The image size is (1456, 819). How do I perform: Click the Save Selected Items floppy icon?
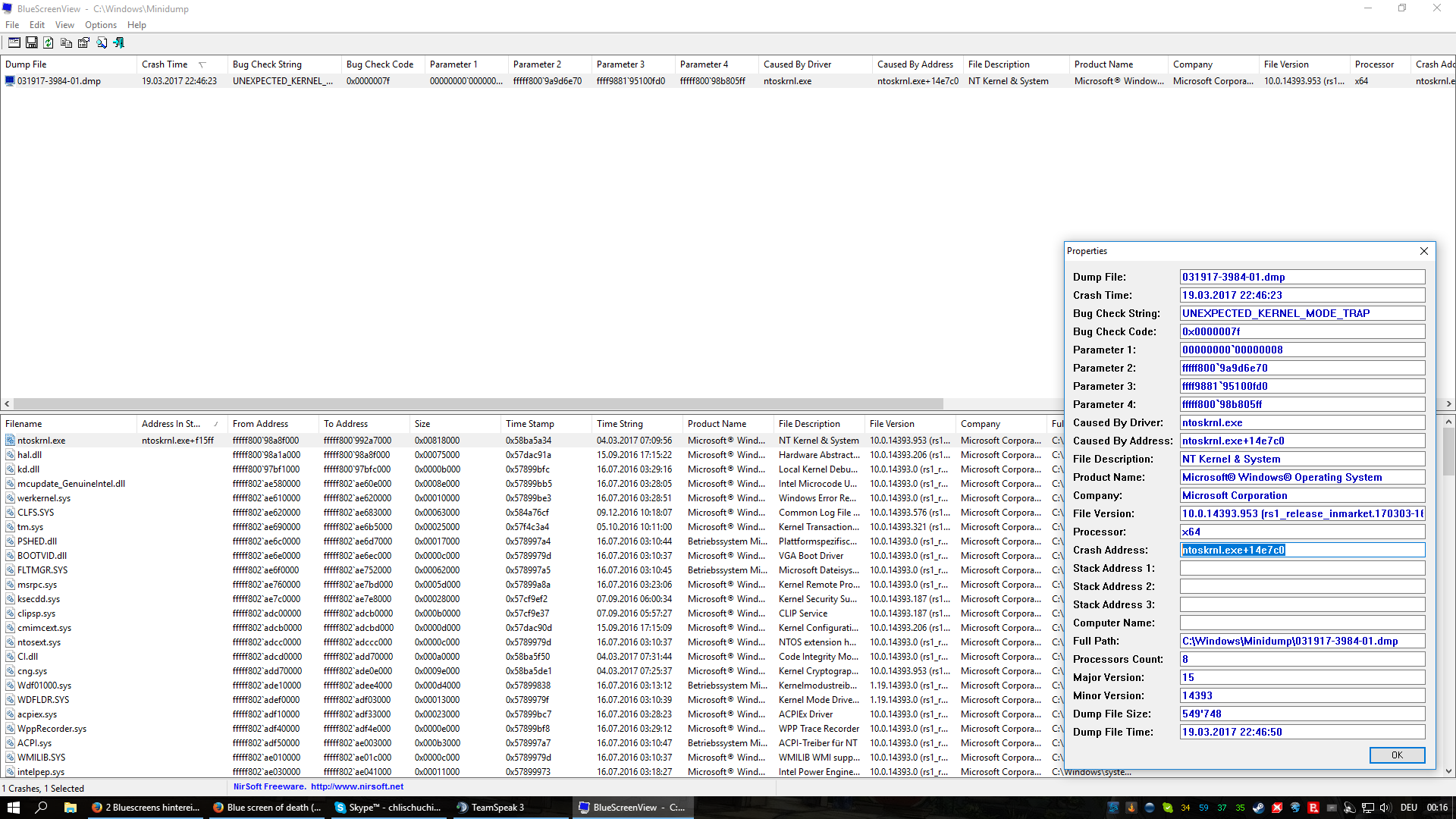pos(32,43)
